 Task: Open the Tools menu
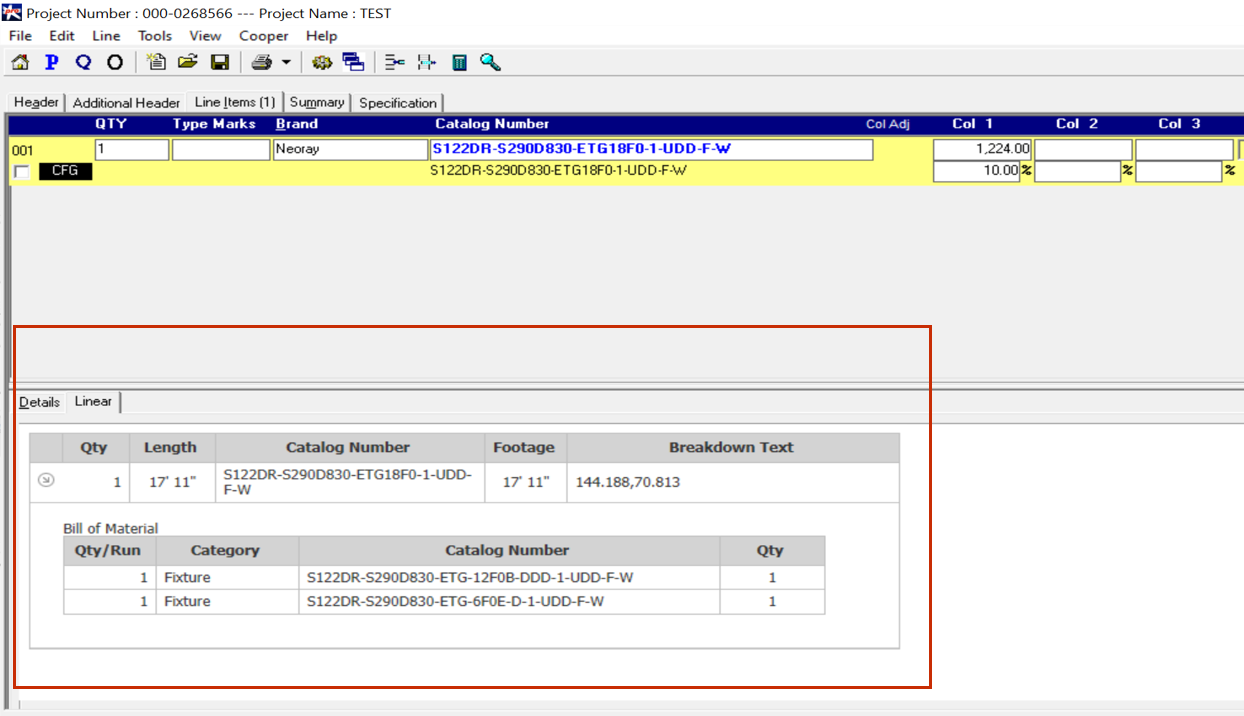(x=155, y=36)
